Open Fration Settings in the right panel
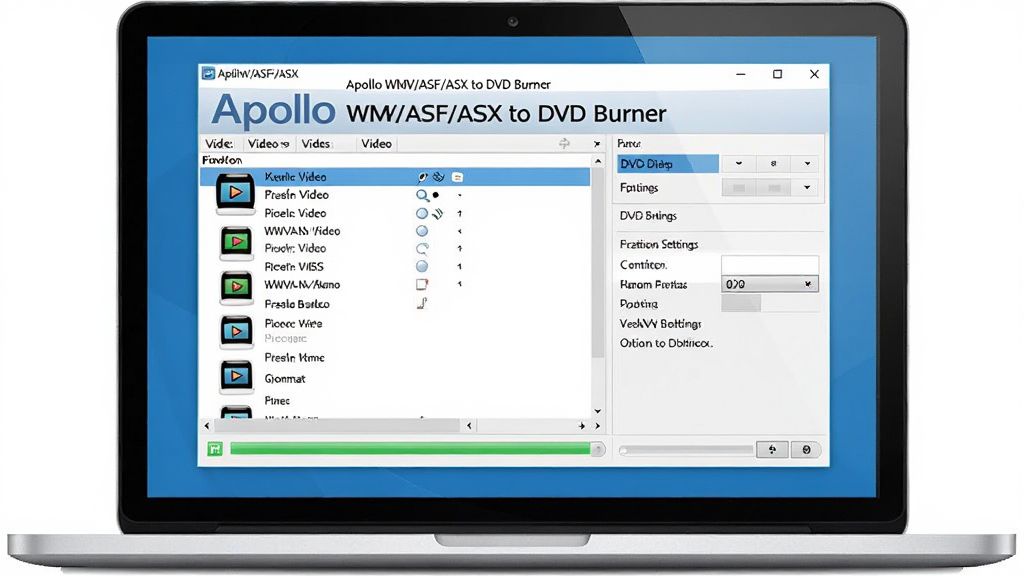Screen dimensions: 1024x576 click(x=659, y=244)
